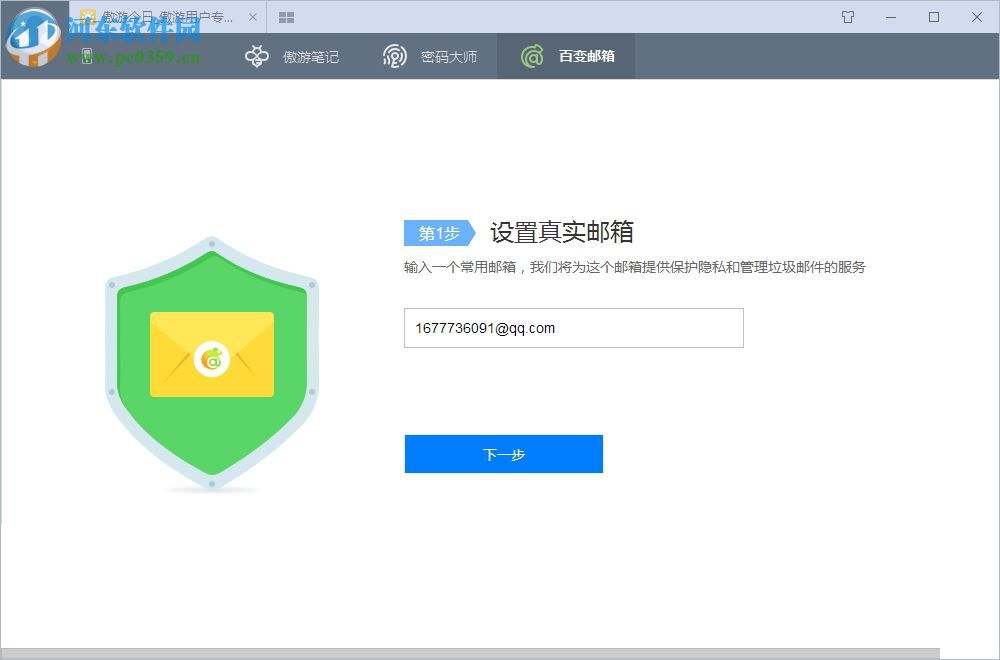1000x660 pixels.
Task: Click the green @ UUMail icon
Action: coord(530,56)
